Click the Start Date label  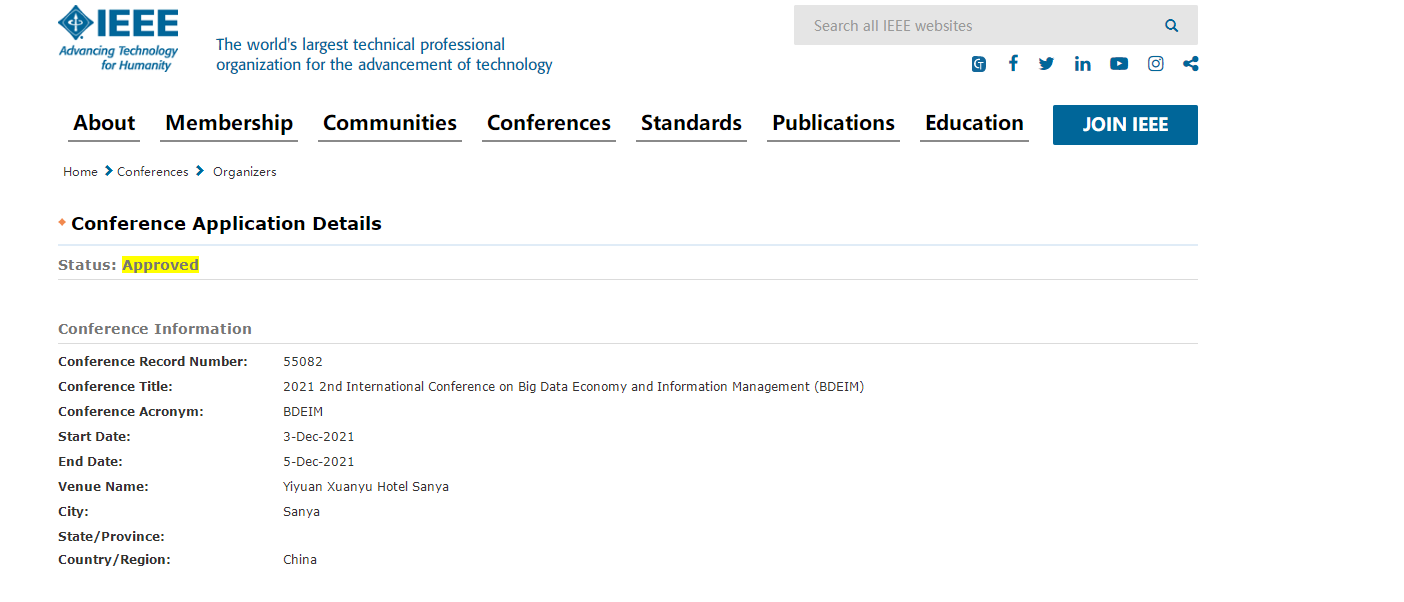coord(94,437)
